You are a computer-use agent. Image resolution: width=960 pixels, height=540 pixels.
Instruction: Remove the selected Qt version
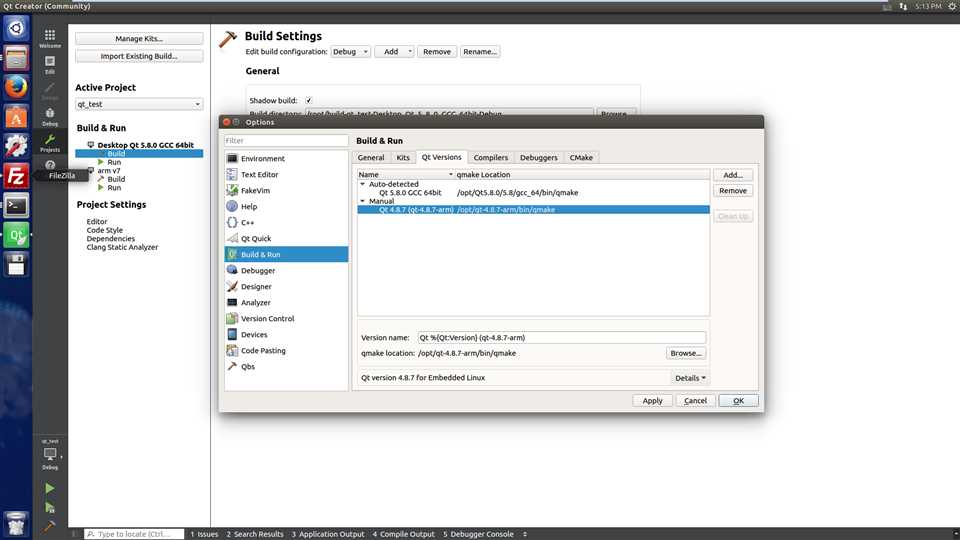pyautogui.click(x=733, y=190)
